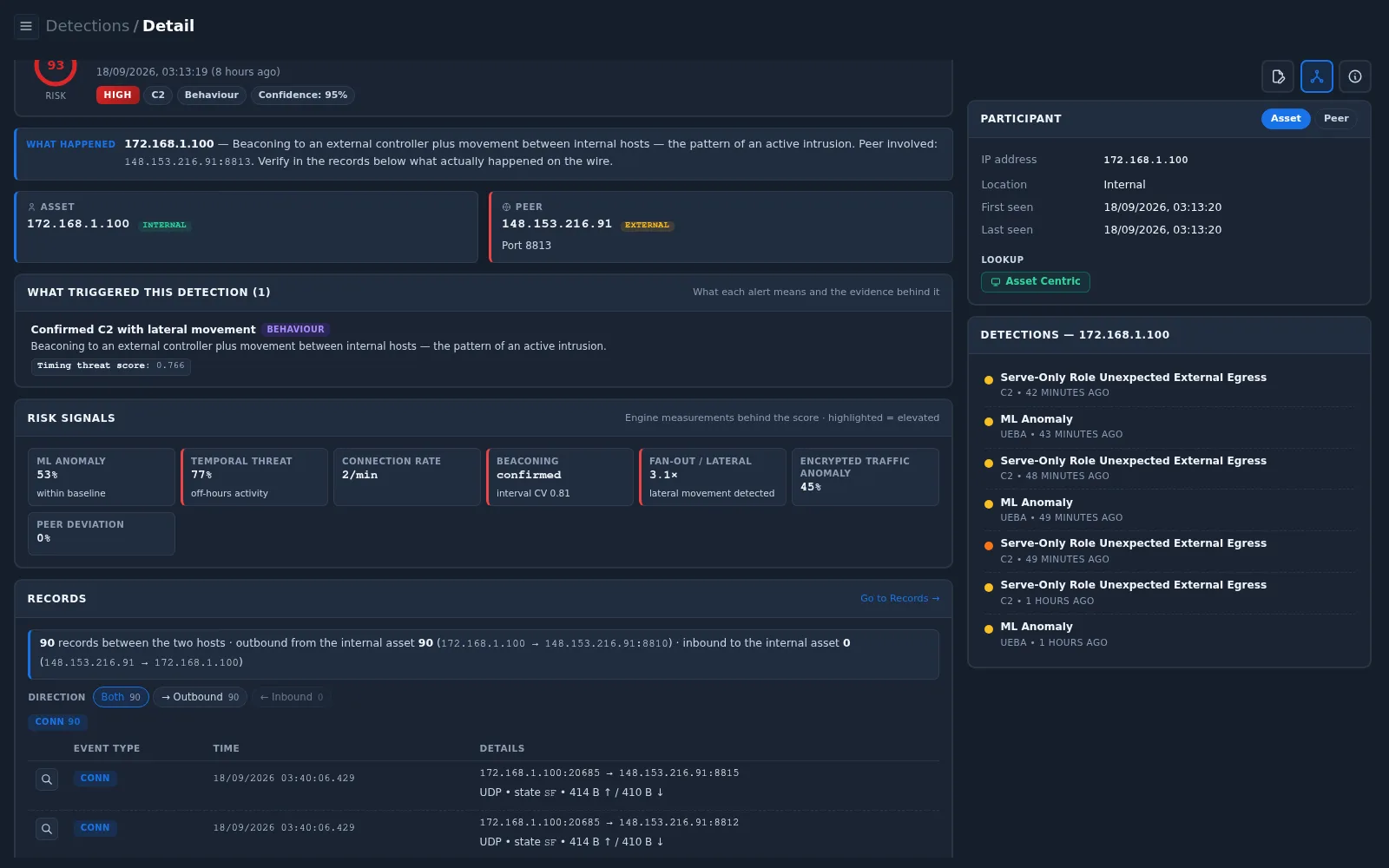
Task: Open Serve-Only Role detection 48 minutes ago
Action: 1168,468
